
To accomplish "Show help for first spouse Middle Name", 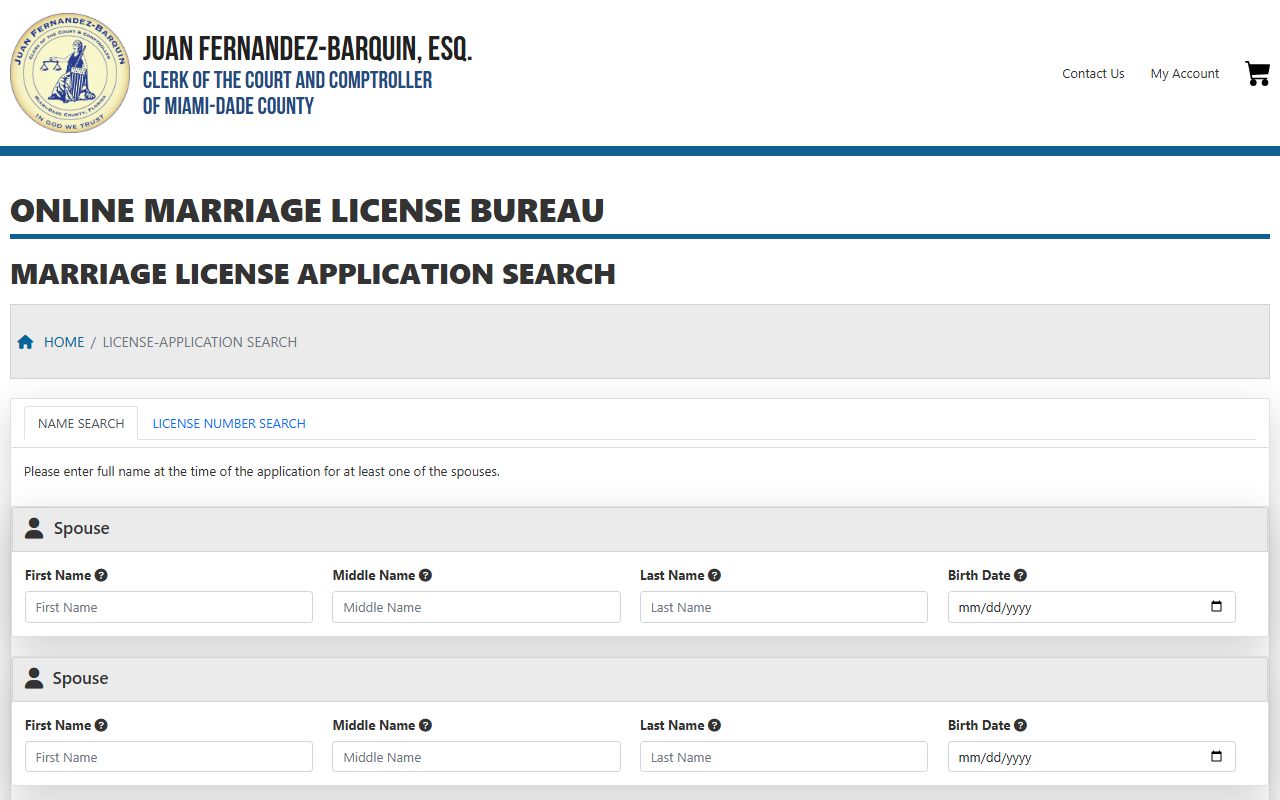I will coord(425,575).
